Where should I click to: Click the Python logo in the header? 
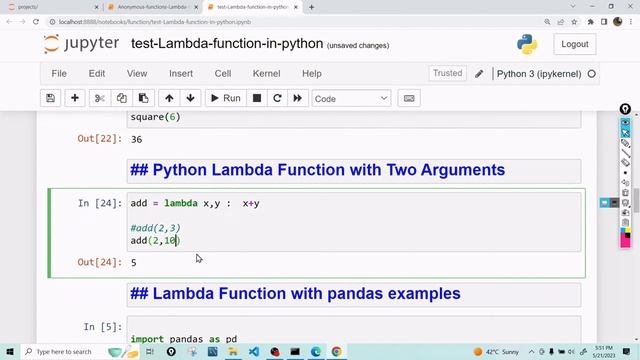tap(527, 44)
